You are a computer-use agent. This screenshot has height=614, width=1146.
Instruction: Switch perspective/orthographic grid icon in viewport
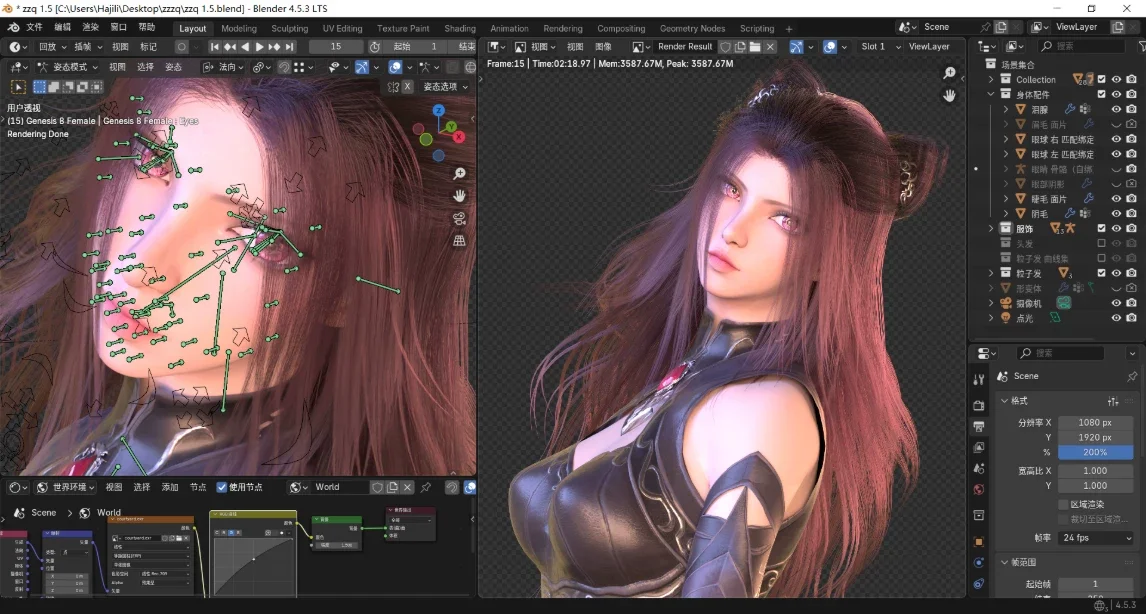[x=459, y=240]
